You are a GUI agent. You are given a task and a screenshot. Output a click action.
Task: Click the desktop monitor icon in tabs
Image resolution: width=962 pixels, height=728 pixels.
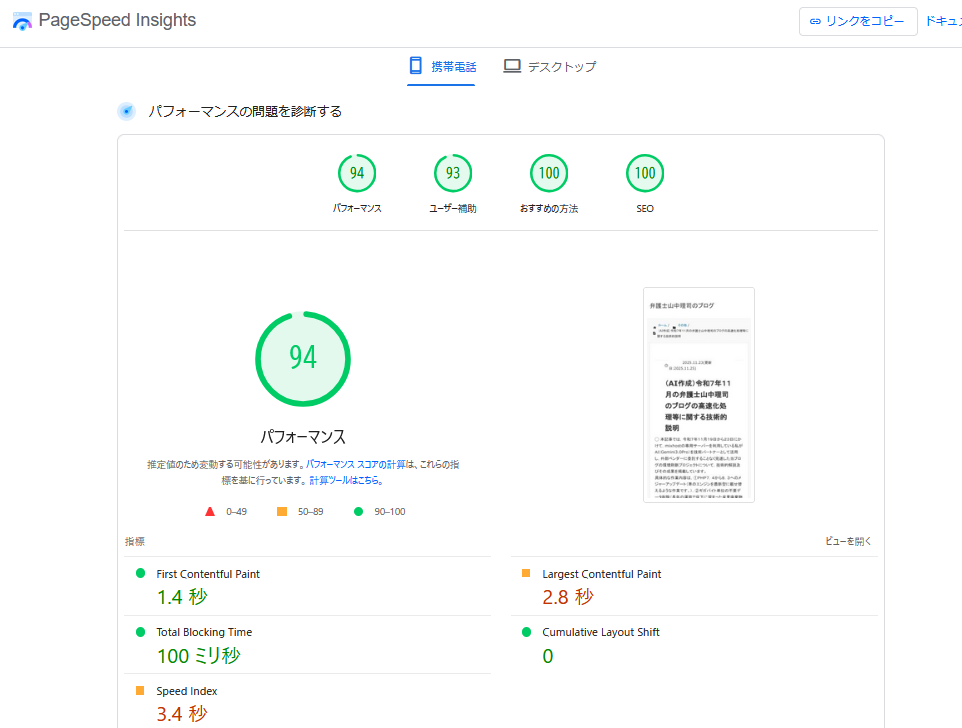click(512, 66)
